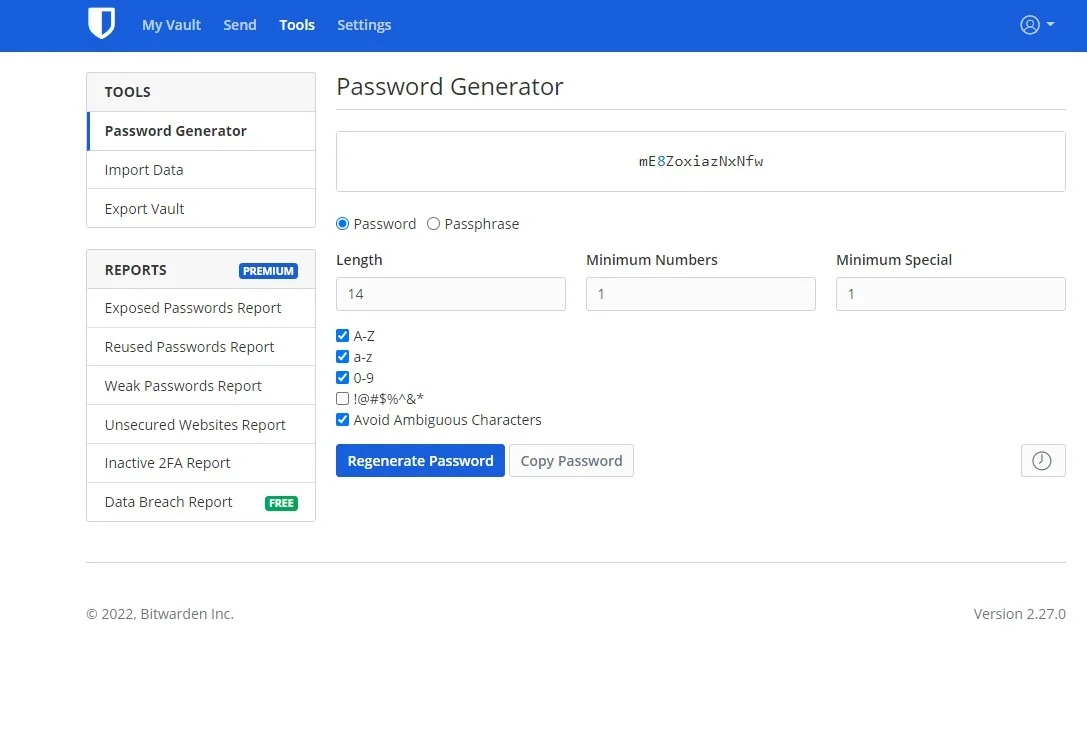Enable the !@#$%^&* special characters checkbox
Viewport: 1087px width, 733px height.
pyautogui.click(x=342, y=398)
